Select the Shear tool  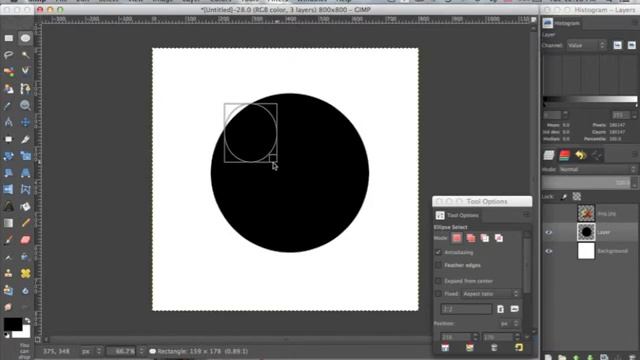tap(9, 173)
